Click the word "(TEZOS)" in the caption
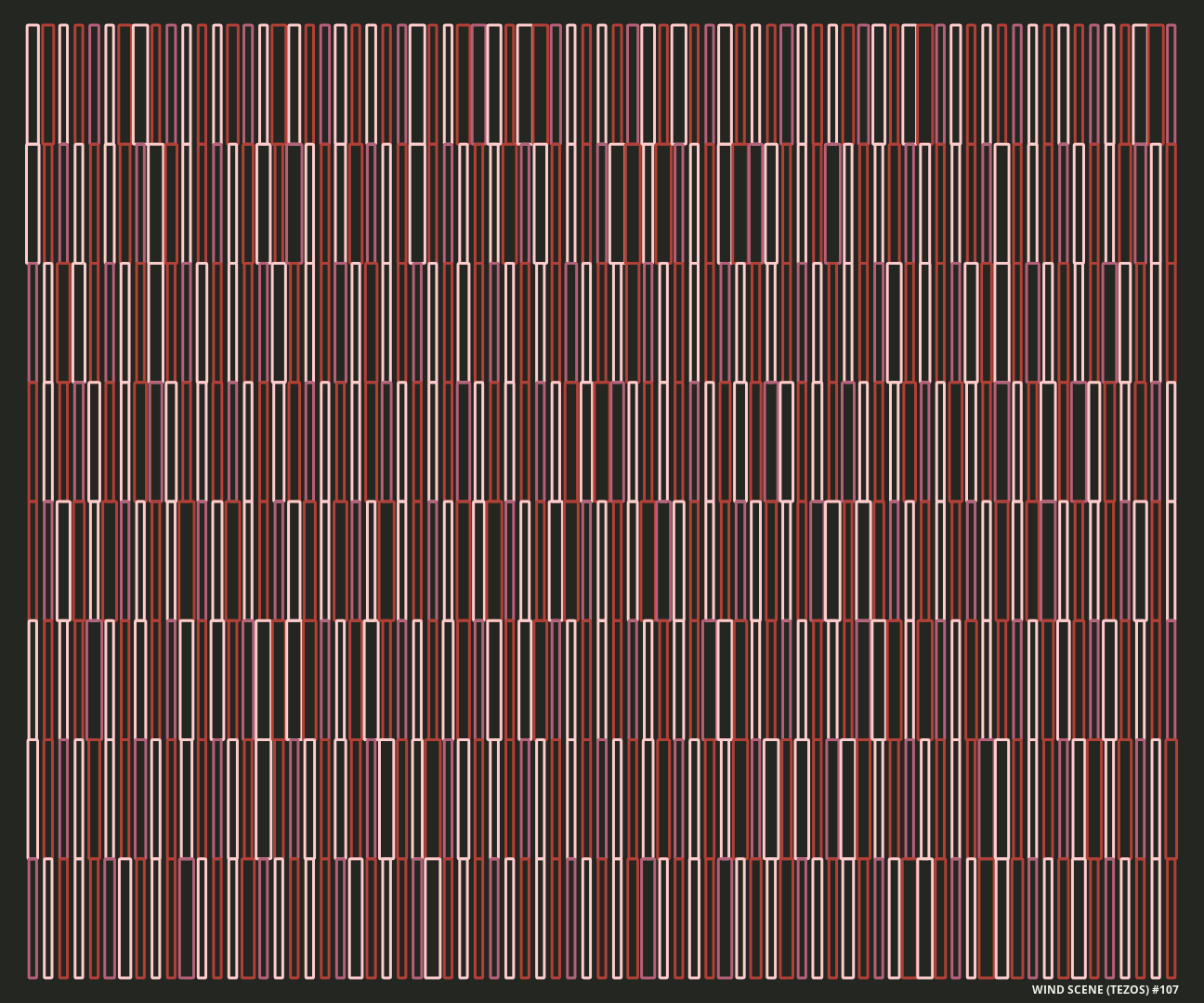 click(1127, 990)
